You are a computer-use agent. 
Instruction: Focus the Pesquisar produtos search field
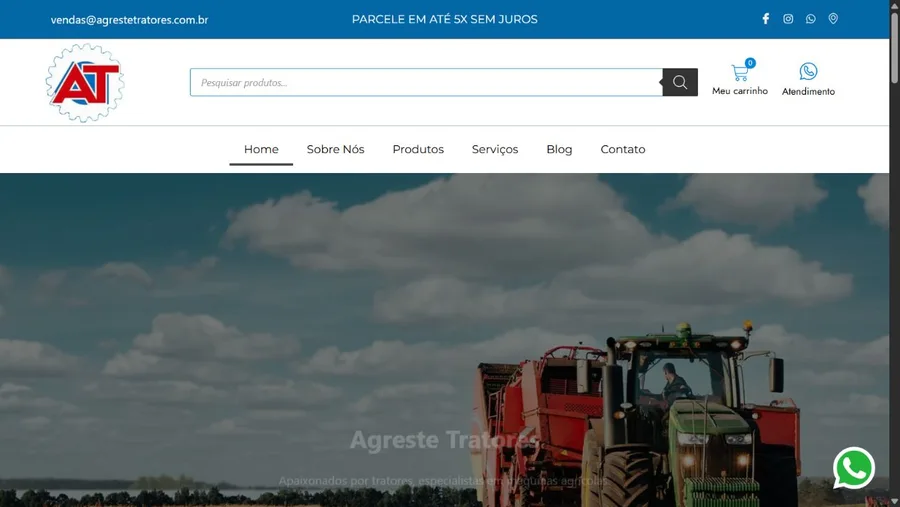[x=426, y=82]
